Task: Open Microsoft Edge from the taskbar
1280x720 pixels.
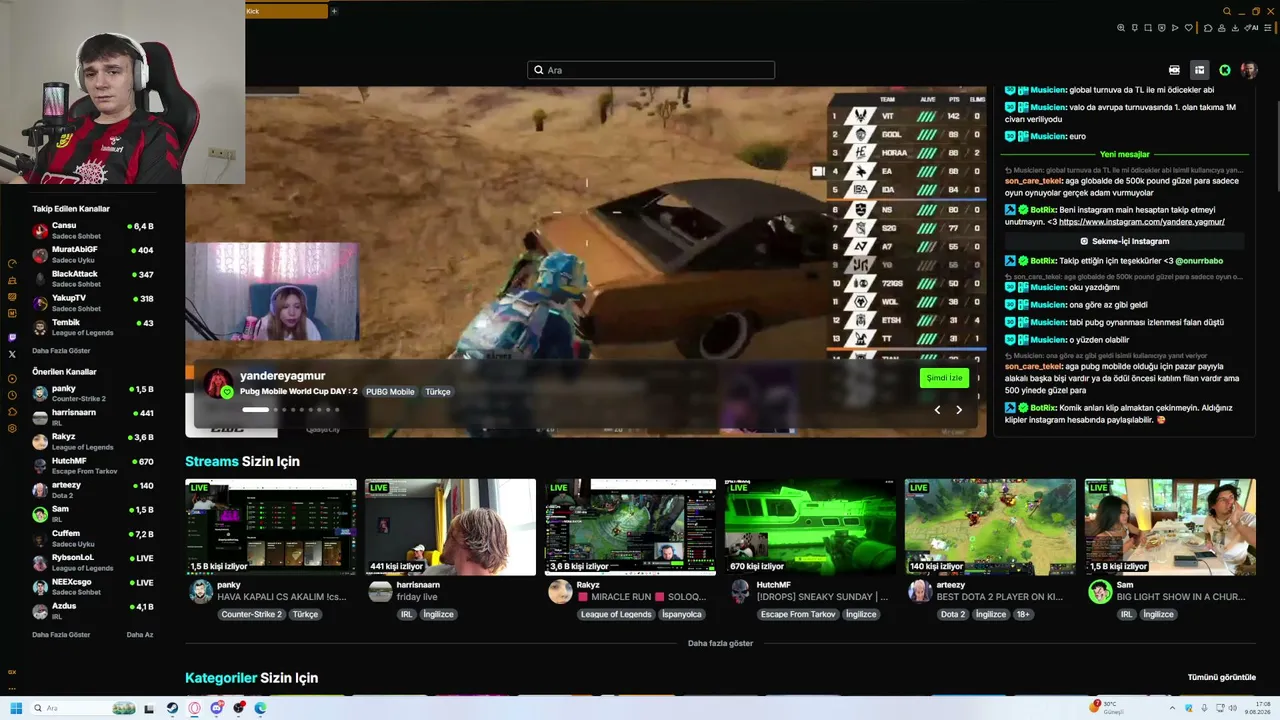Action: coord(260,708)
